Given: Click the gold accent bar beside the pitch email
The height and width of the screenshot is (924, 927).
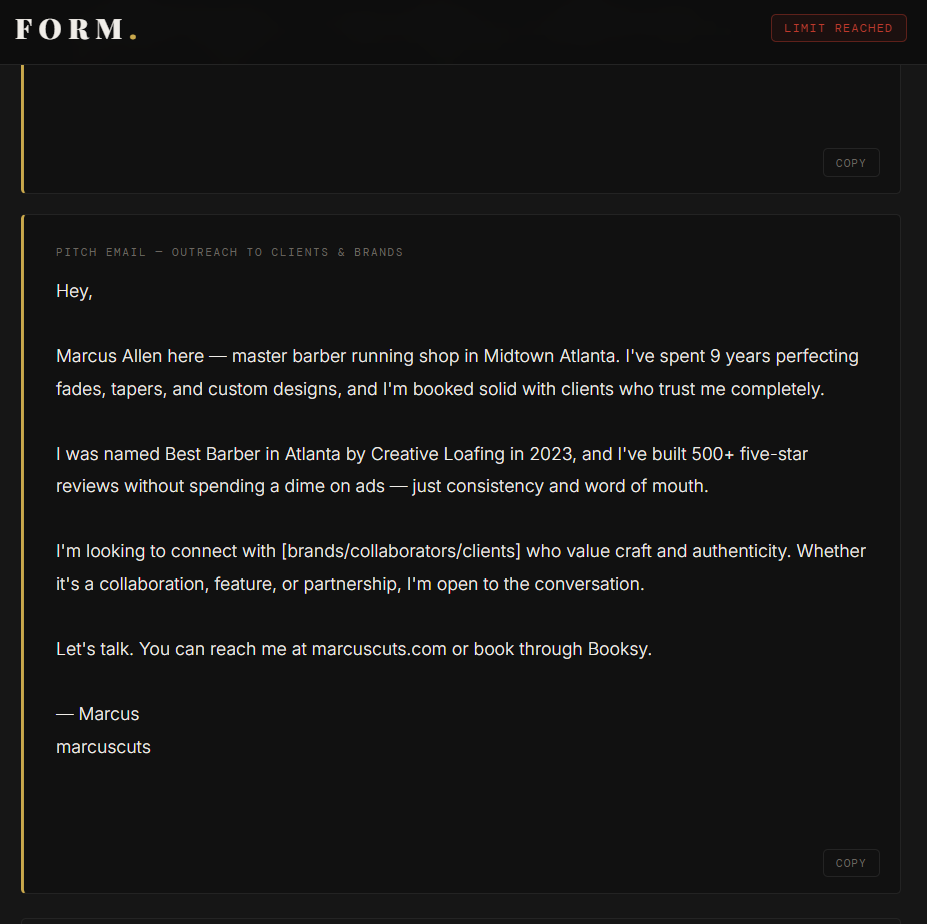Looking at the screenshot, I should [x=22, y=550].
